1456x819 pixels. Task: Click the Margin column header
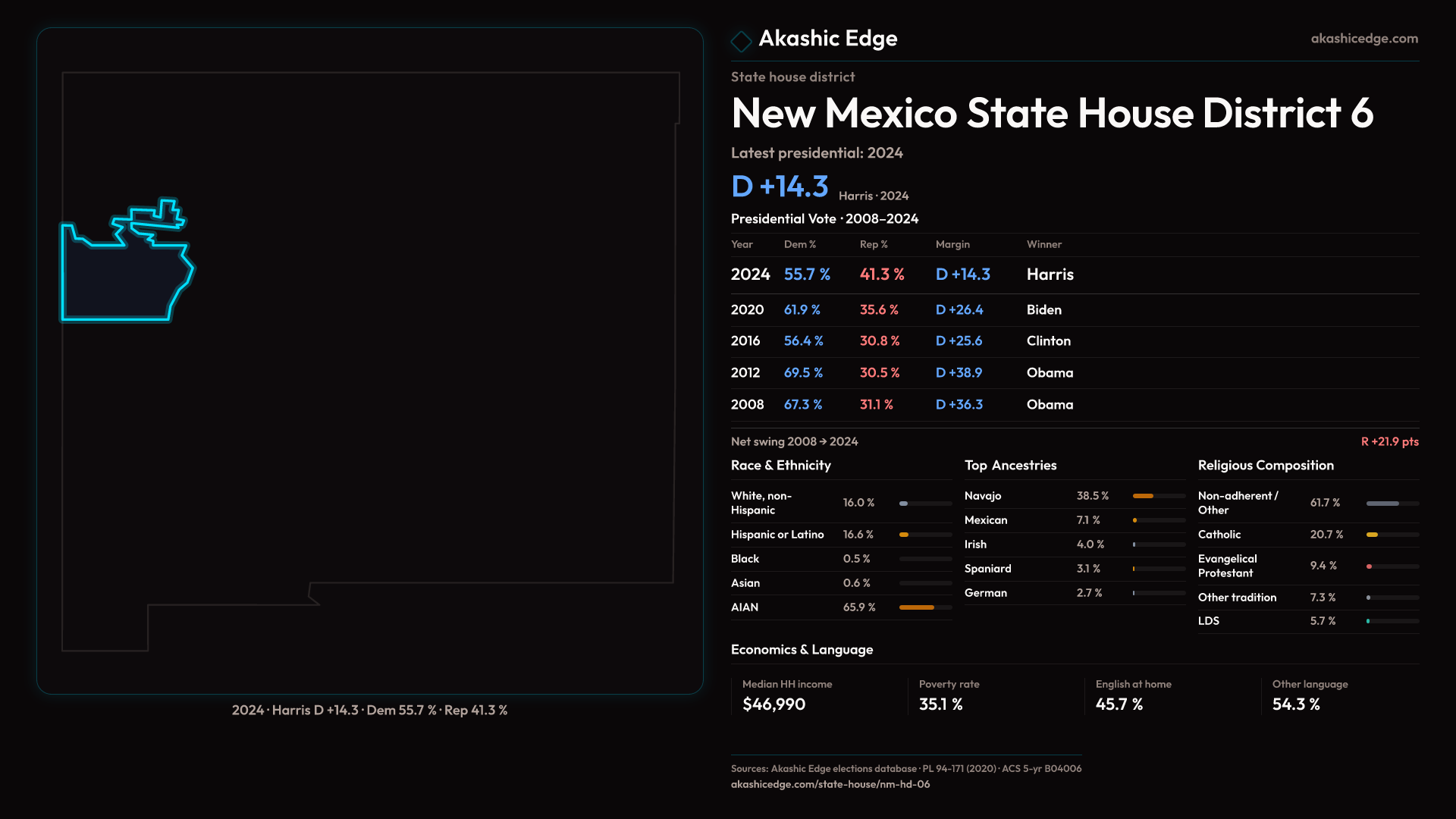952,244
